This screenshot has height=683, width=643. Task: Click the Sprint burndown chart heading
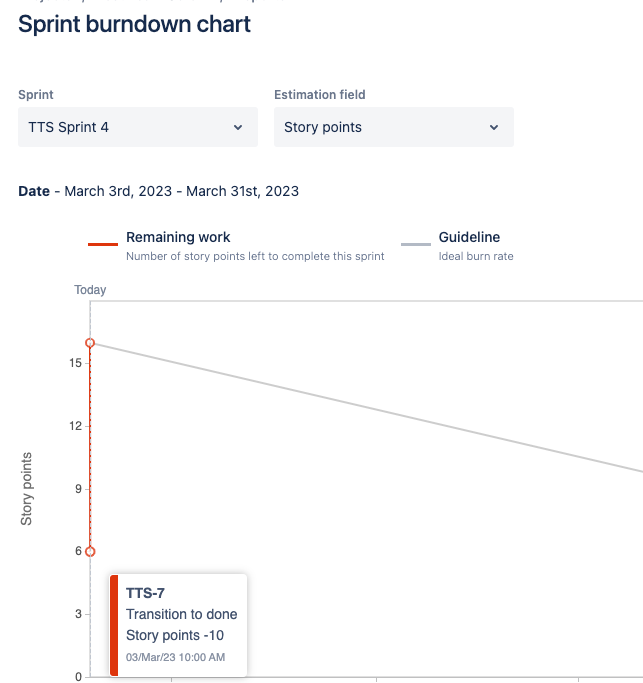(x=134, y=24)
